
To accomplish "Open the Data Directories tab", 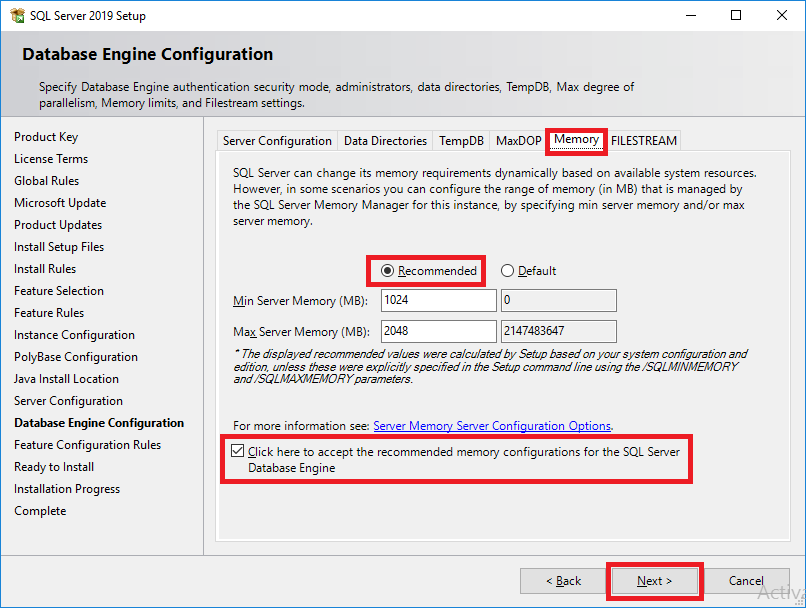I will click(x=385, y=141).
